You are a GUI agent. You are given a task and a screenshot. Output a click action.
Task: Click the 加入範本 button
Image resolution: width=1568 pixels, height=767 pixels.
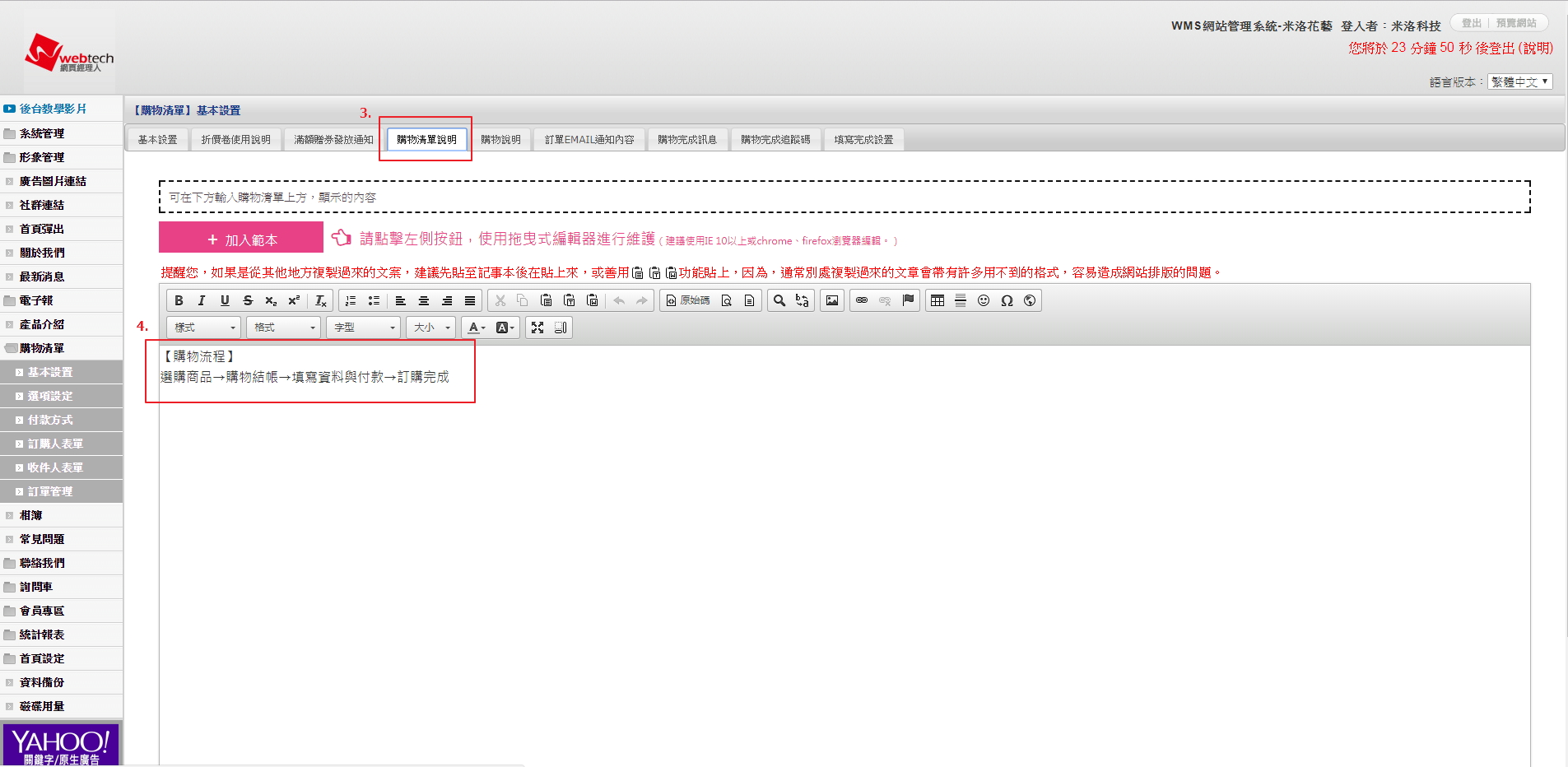click(x=241, y=239)
